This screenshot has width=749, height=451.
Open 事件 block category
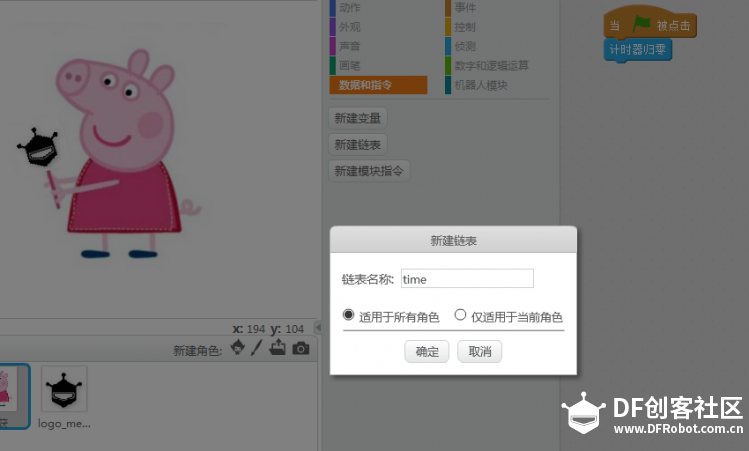[465, 8]
